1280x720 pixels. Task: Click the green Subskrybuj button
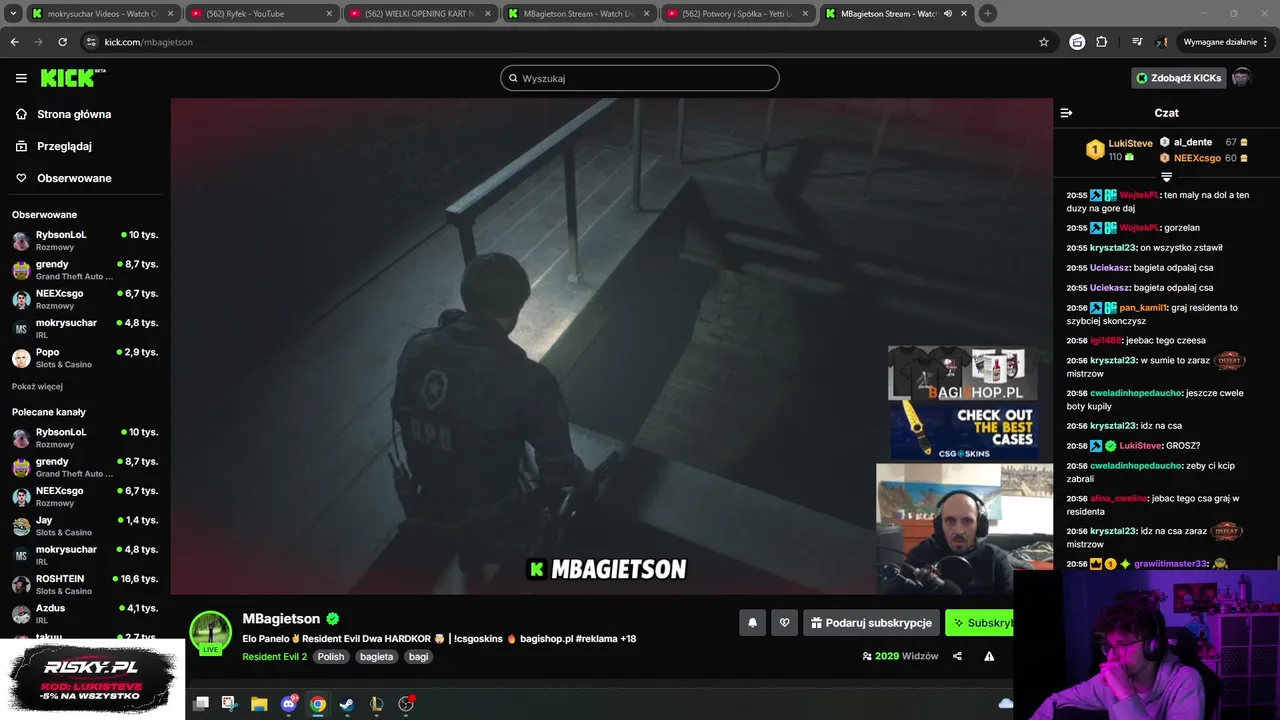point(980,623)
